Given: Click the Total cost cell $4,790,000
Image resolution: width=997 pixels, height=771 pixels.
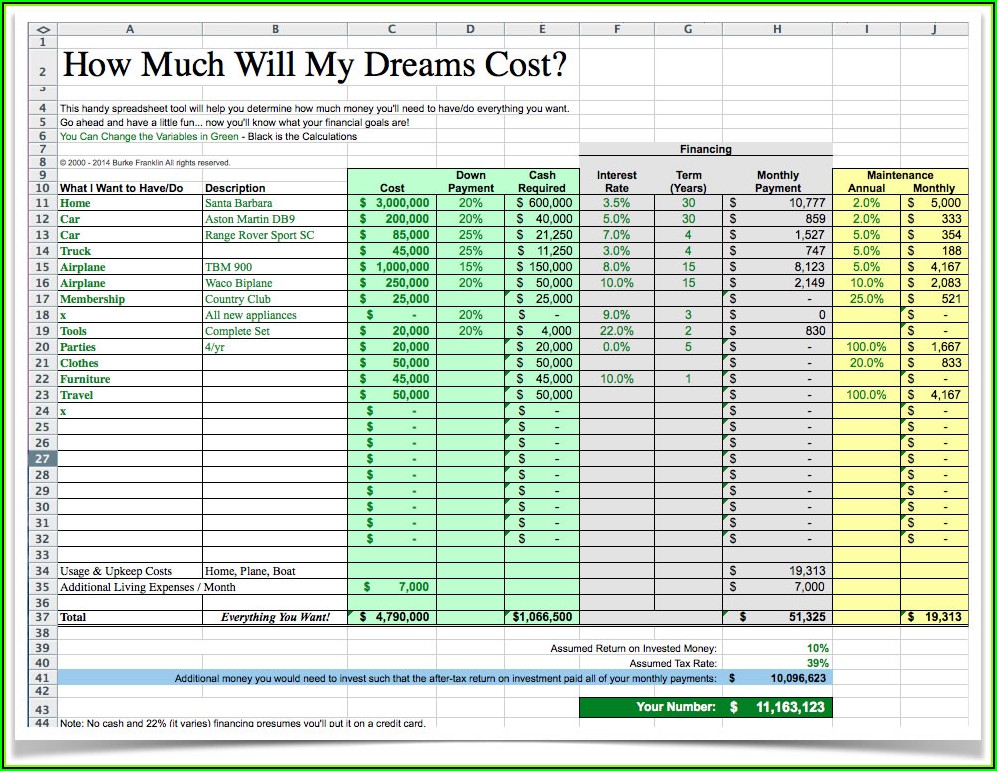Looking at the screenshot, I should 393,617.
